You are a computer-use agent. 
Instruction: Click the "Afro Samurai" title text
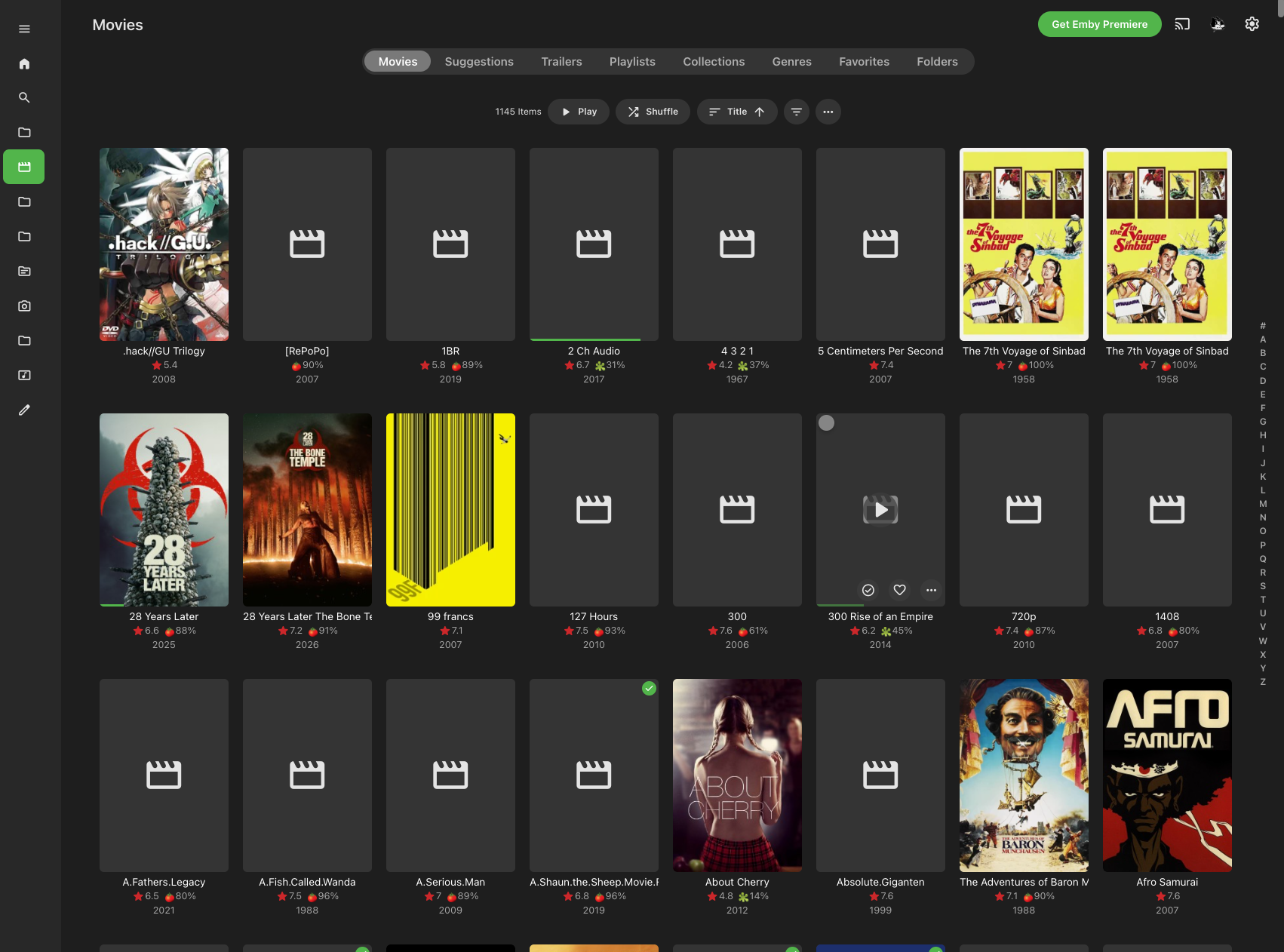coord(1167,883)
